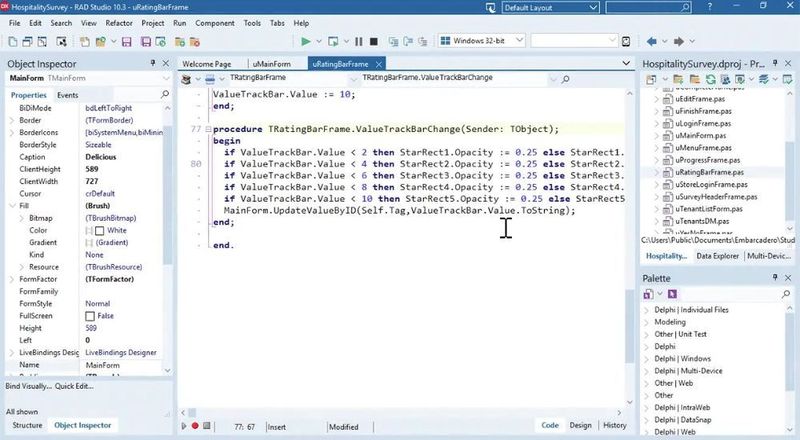Switch to History view tab

pyautogui.click(x=614, y=425)
